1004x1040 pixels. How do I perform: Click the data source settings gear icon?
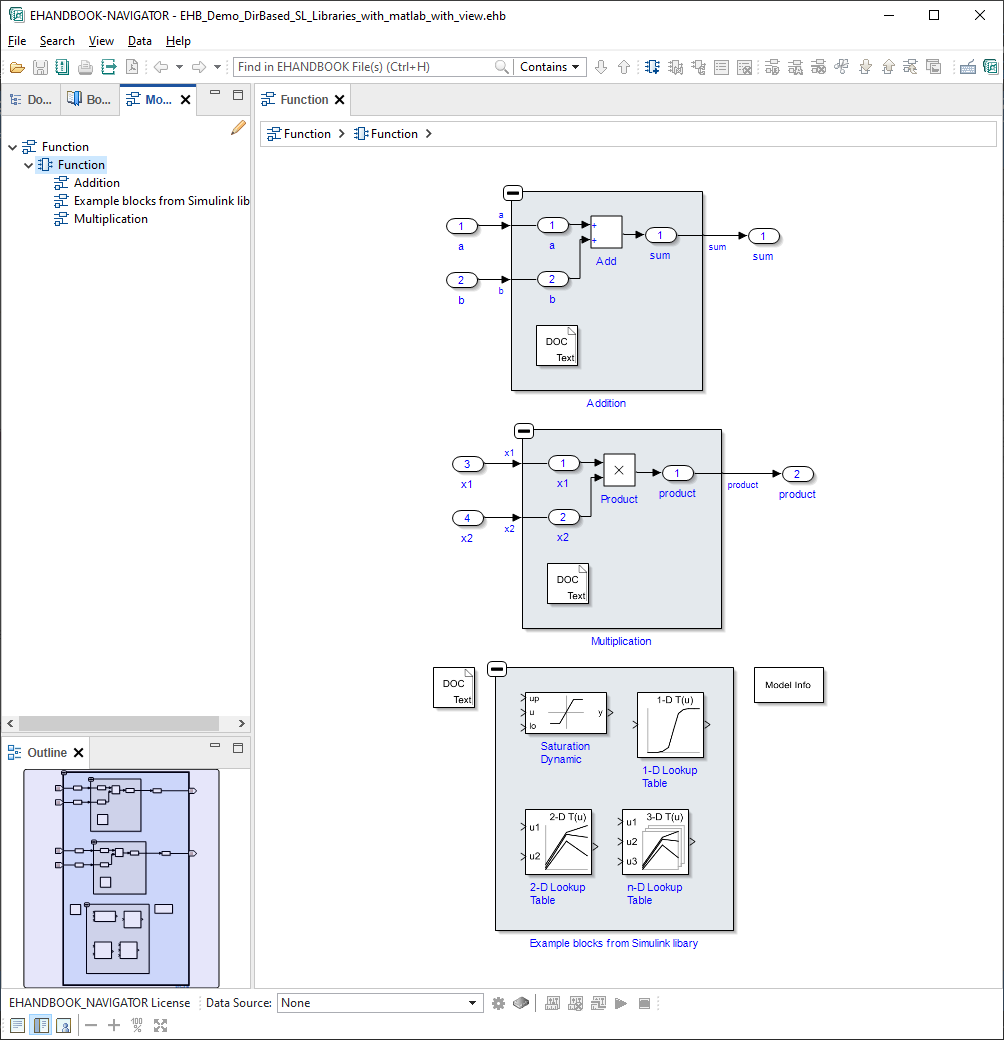(x=498, y=1003)
